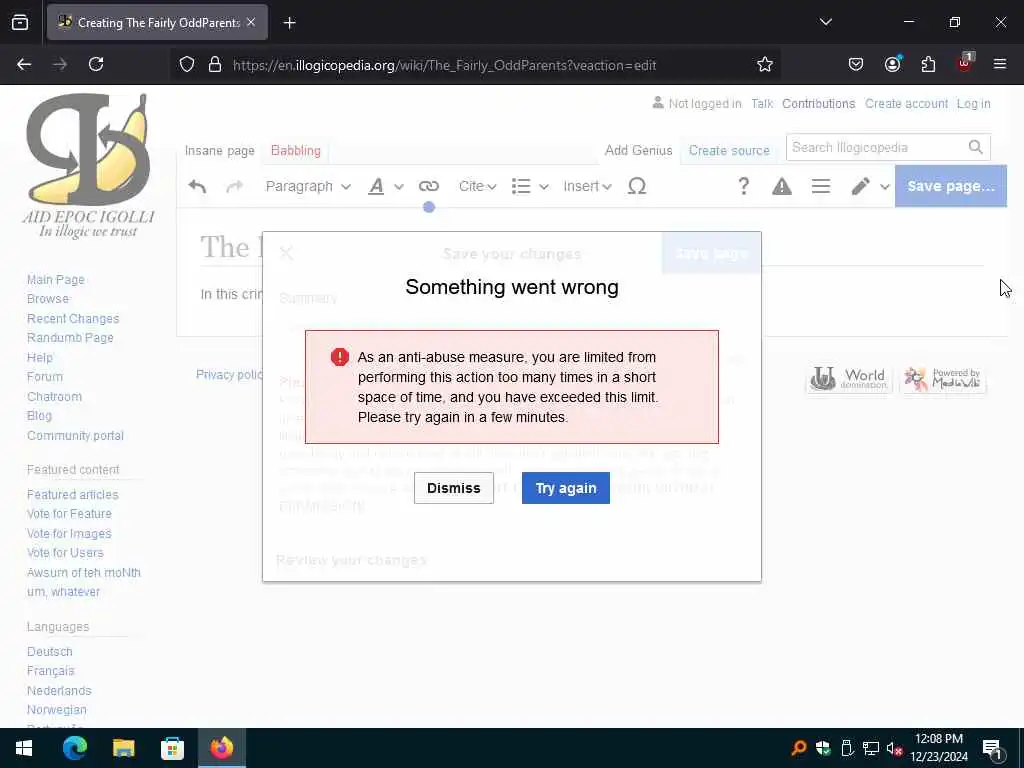Go back with browser back arrow
The height and width of the screenshot is (768, 1024).
tap(24, 65)
